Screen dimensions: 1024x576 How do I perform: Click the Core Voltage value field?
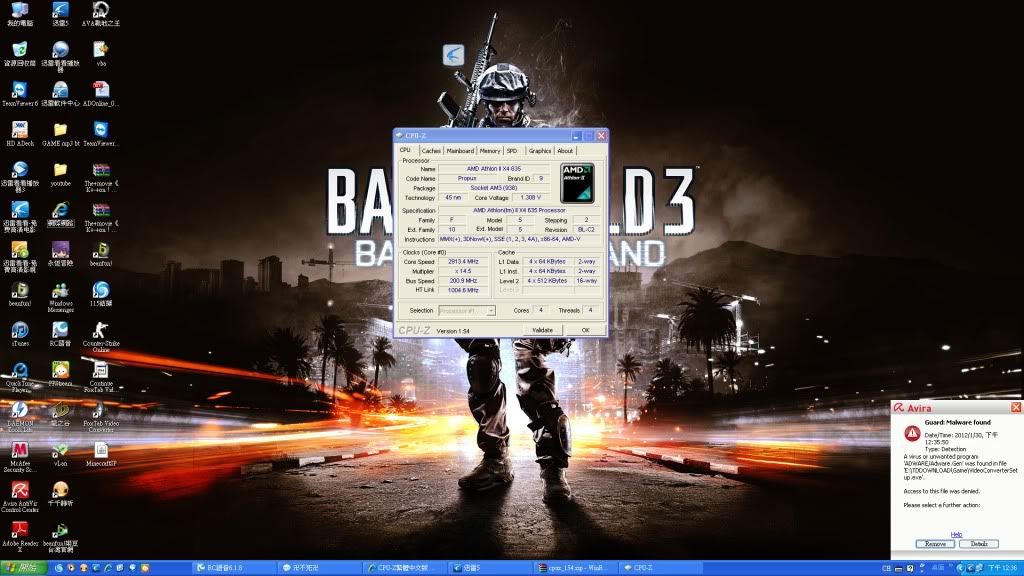click(x=531, y=197)
